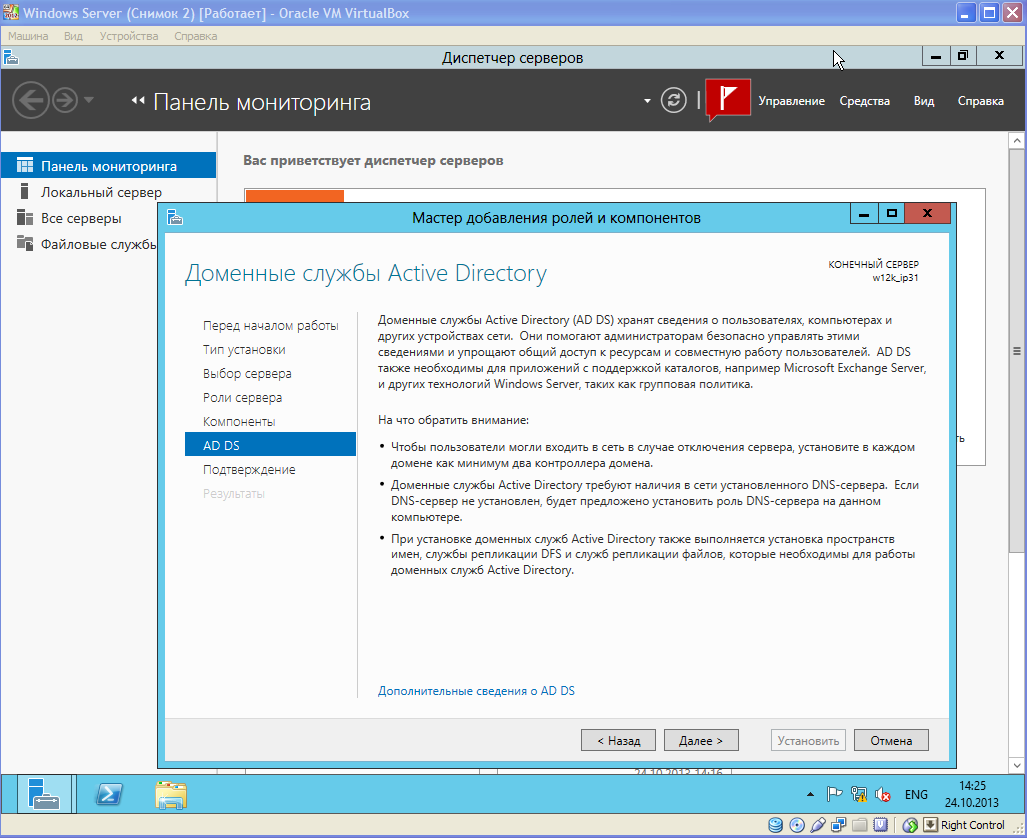Click Server Manager taskbar button
Image resolution: width=1027 pixels, height=838 pixels.
(x=44, y=794)
